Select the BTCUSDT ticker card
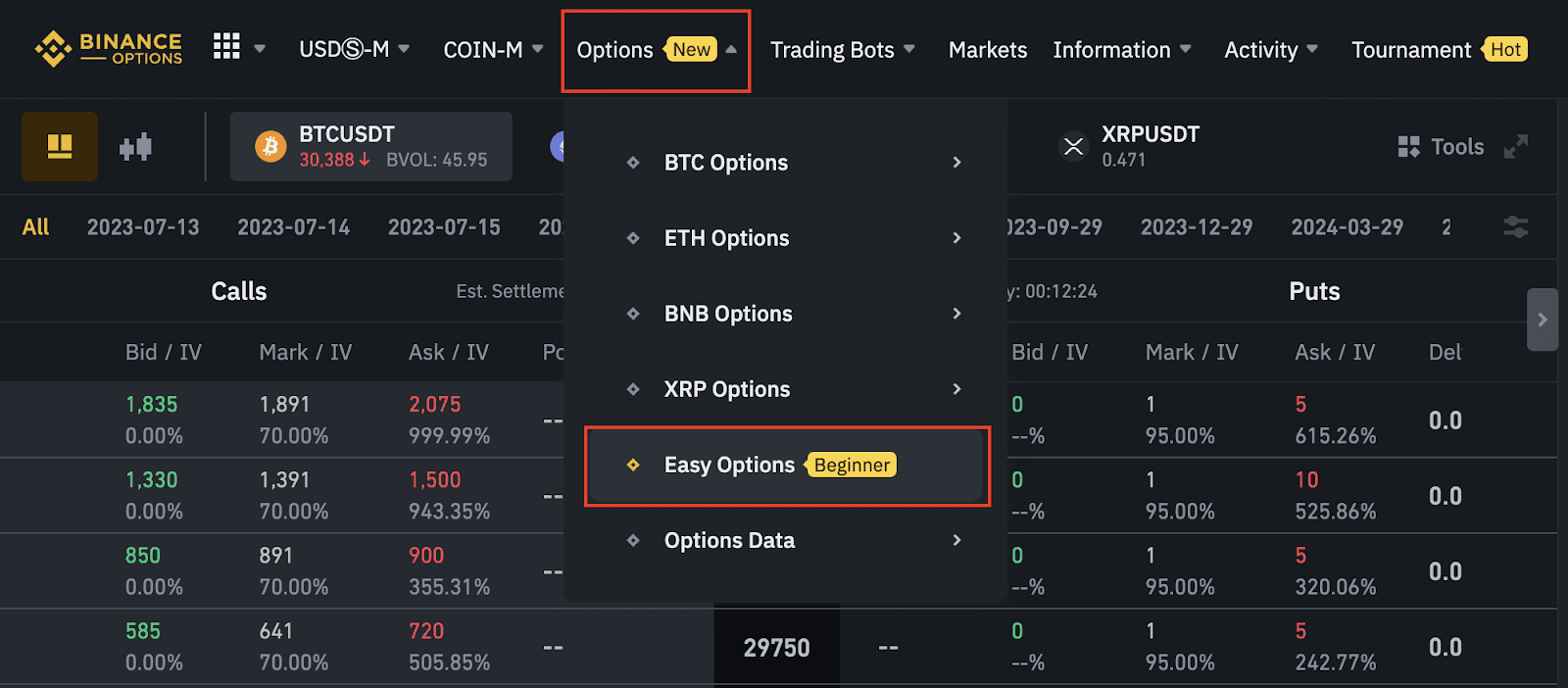The image size is (1568, 688). [370, 147]
